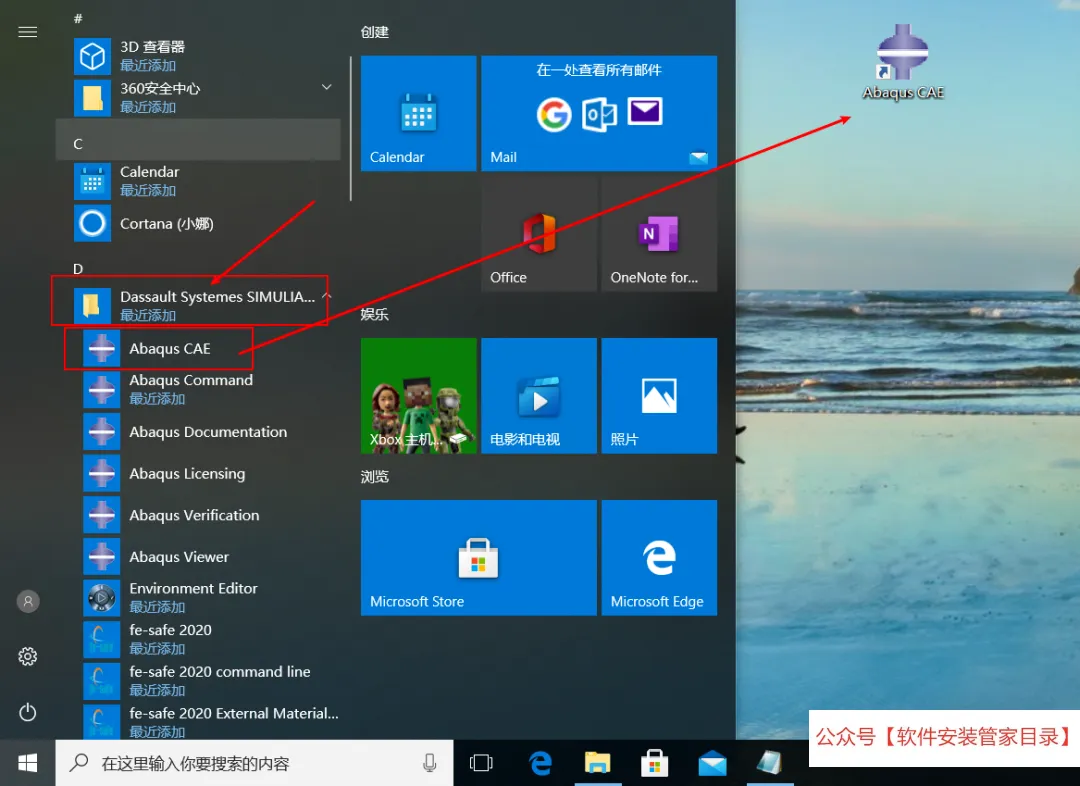The height and width of the screenshot is (786, 1080).
Task: Open the 照片 tile
Action: coord(658,395)
